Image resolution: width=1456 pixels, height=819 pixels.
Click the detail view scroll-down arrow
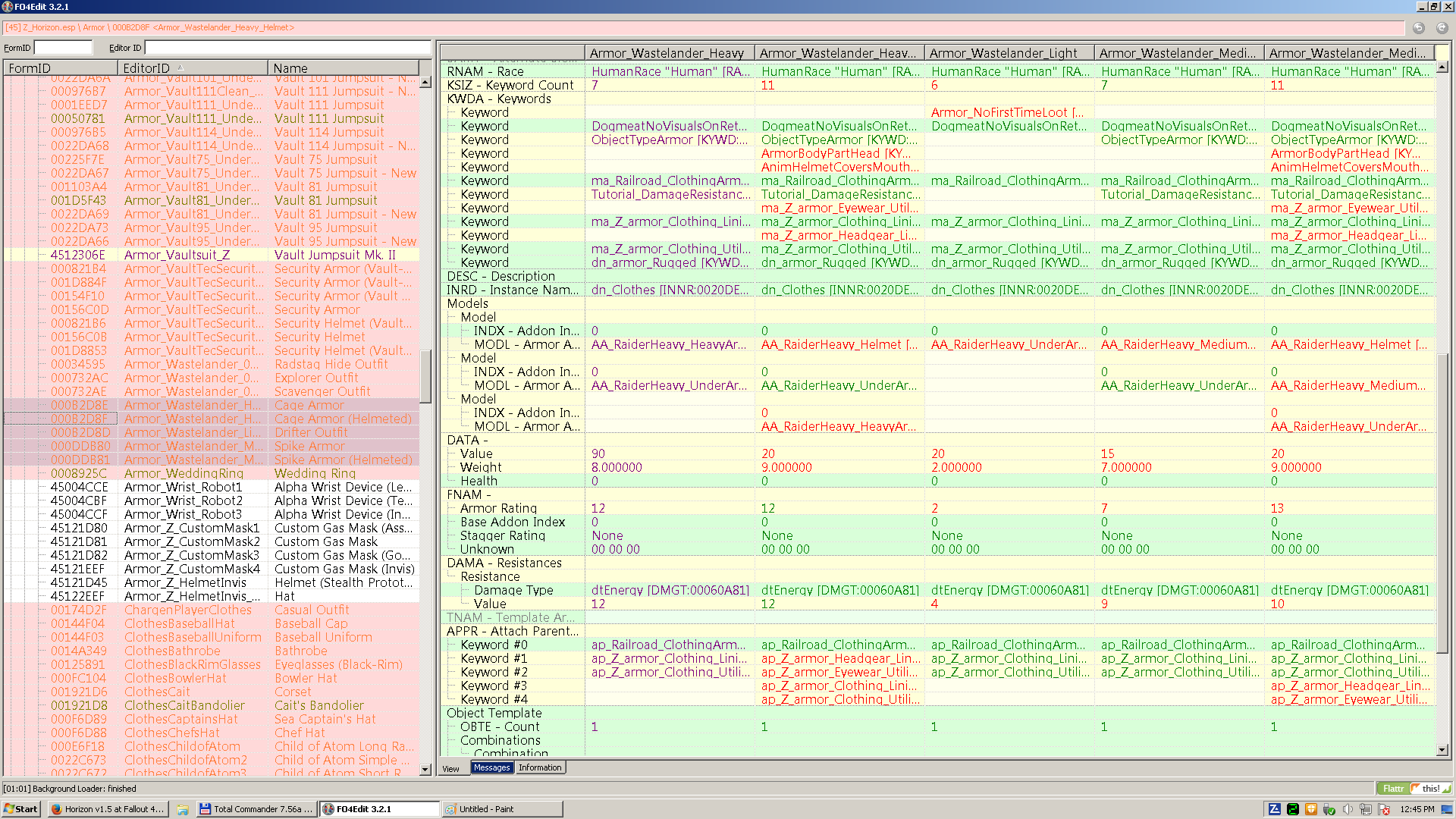1442,750
